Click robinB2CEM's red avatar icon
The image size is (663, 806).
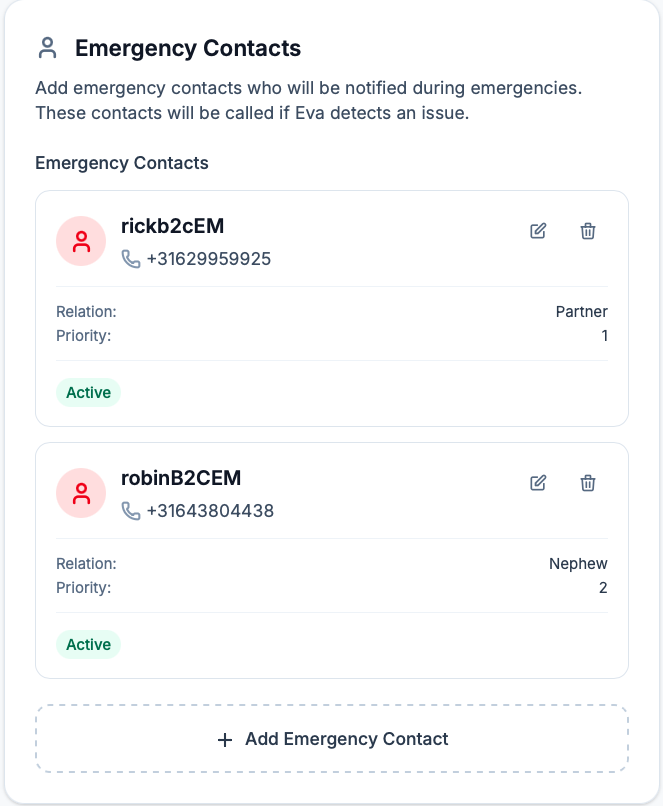pos(81,493)
